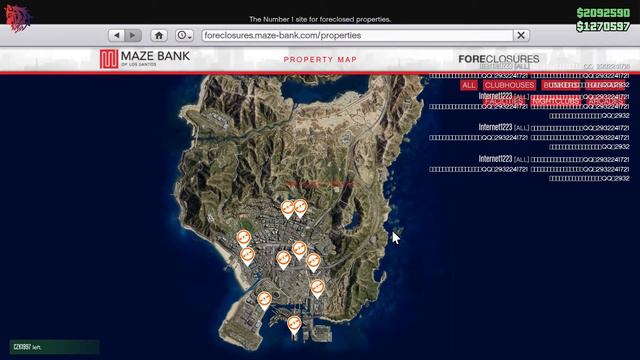Filter the map to Nightclubs
This screenshot has height=360, width=640.
coord(556,101)
